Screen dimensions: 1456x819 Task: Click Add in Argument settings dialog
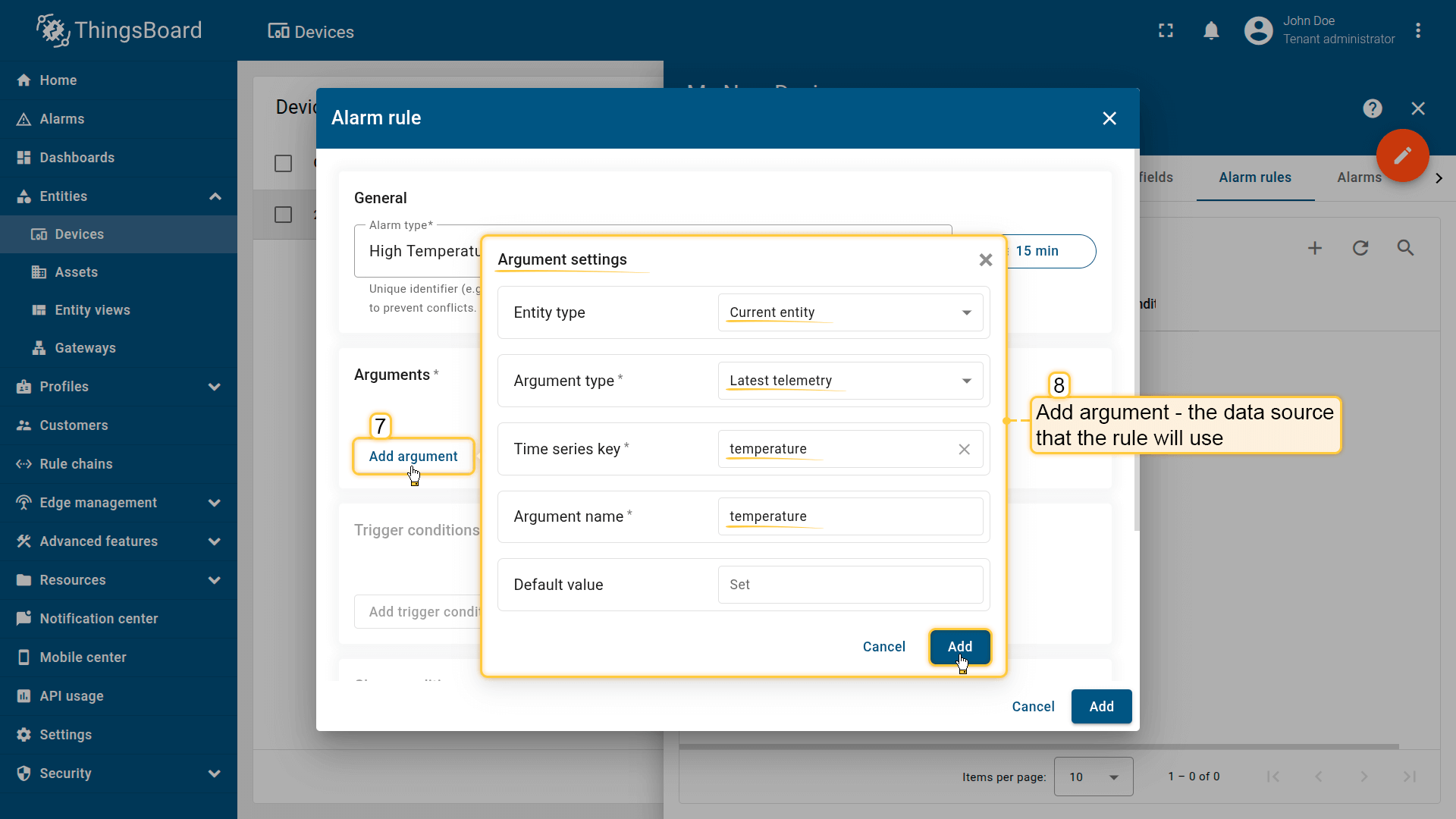click(x=959, y=647)
